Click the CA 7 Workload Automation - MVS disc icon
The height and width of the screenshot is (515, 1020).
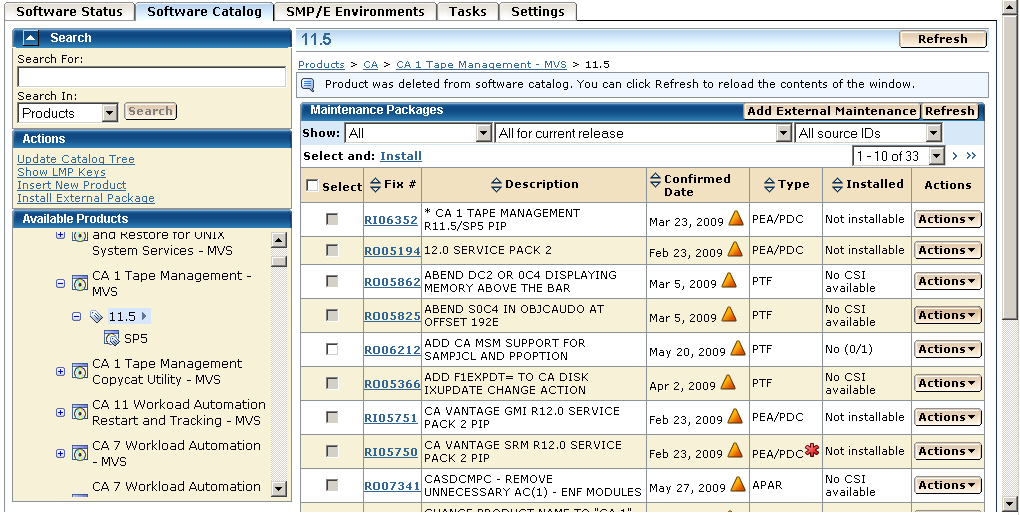(80, 453)
